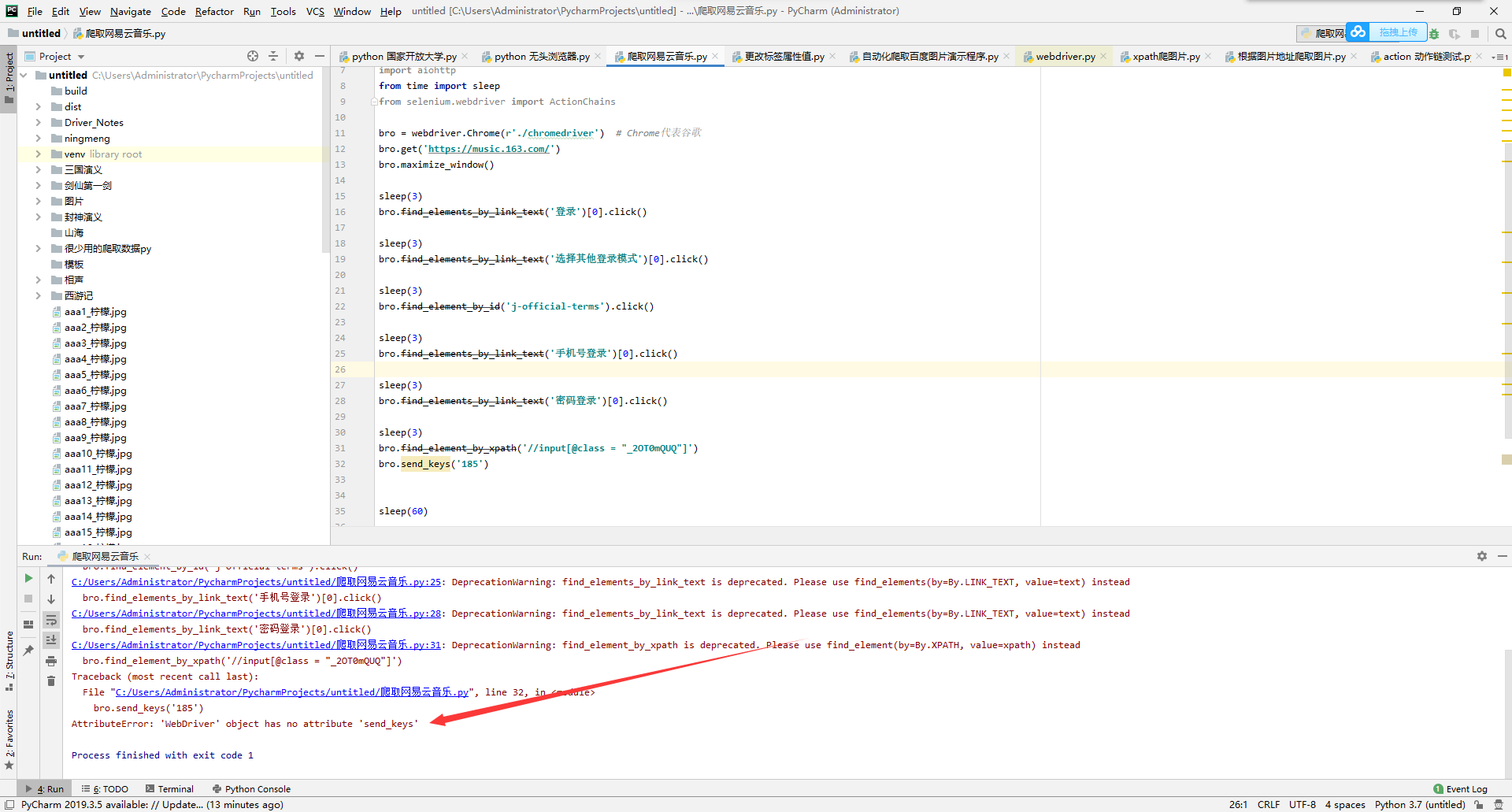Click the Debug bug icon in toolbar
The width and height of the screenshot is (1512, 812).
(1434, 34)
